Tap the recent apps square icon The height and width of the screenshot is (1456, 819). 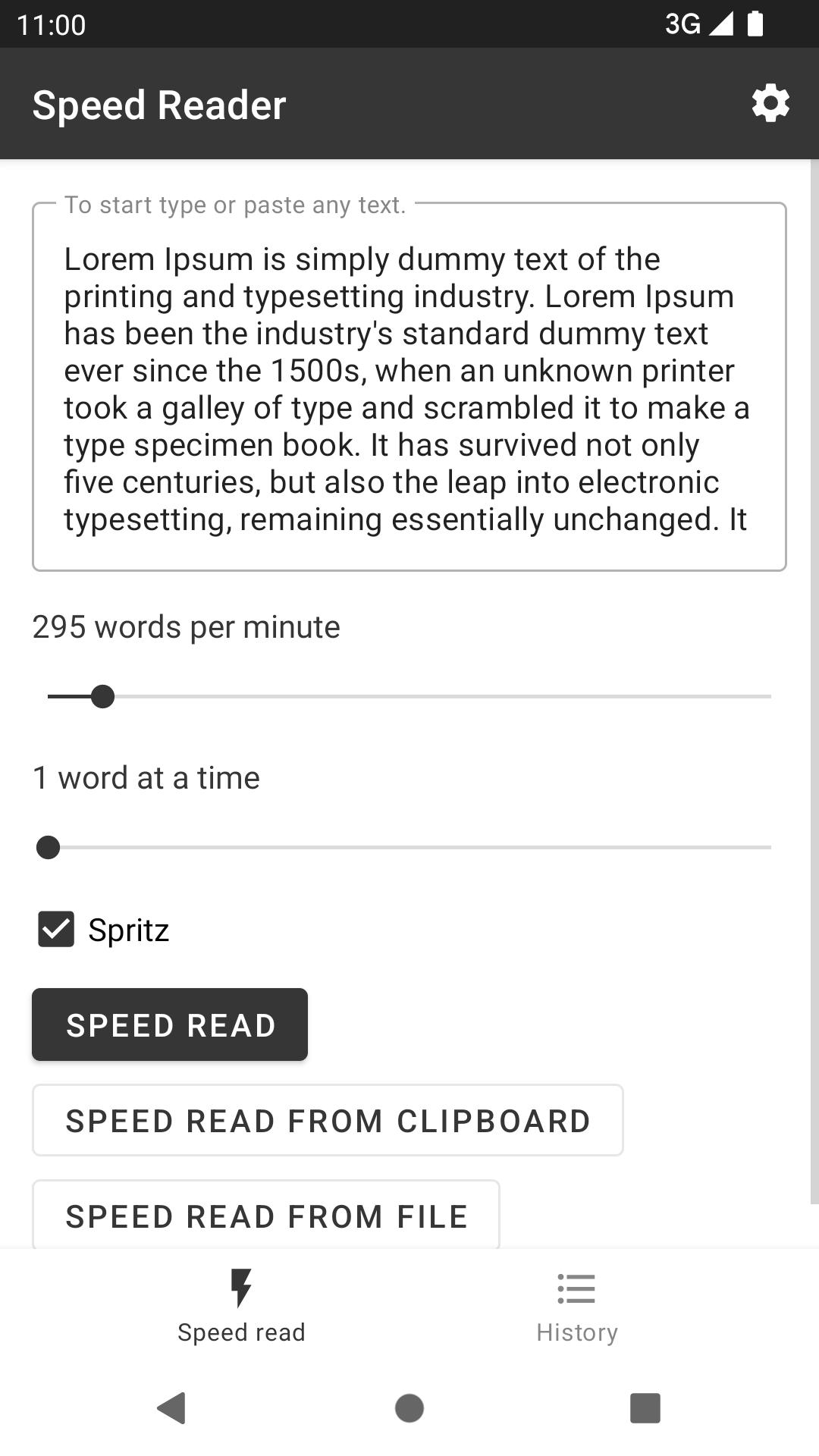pyautogui.click(x=645, y=1408)
